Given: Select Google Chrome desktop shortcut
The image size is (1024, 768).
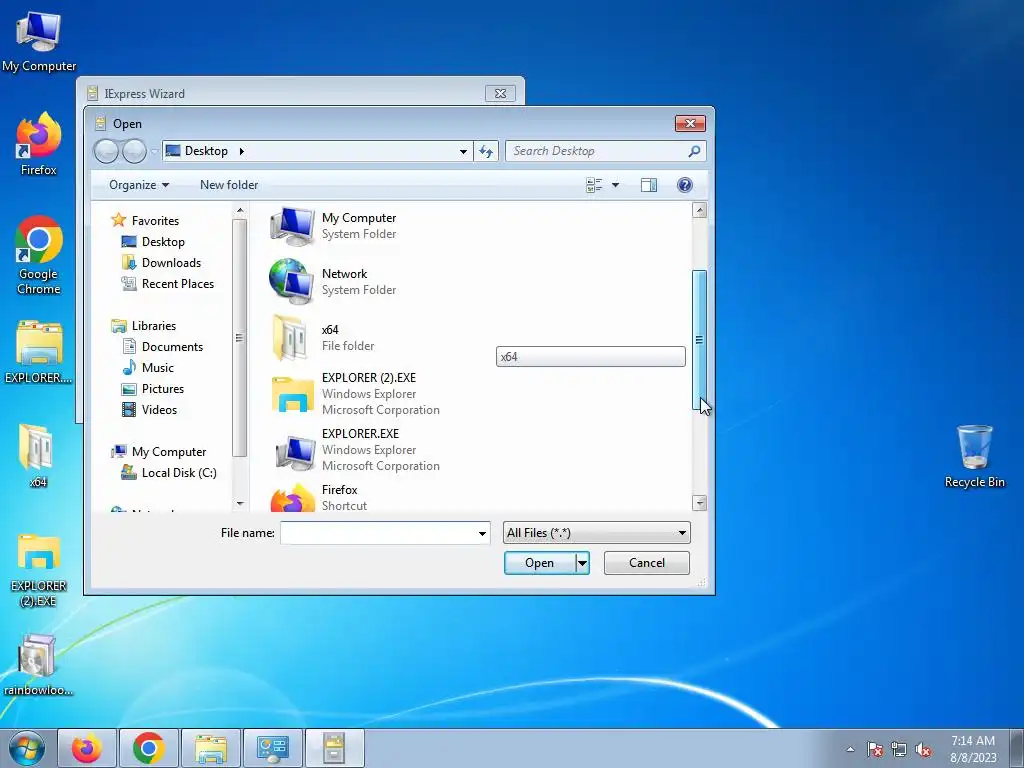Looking at the screenshot, I should (39, 255).
